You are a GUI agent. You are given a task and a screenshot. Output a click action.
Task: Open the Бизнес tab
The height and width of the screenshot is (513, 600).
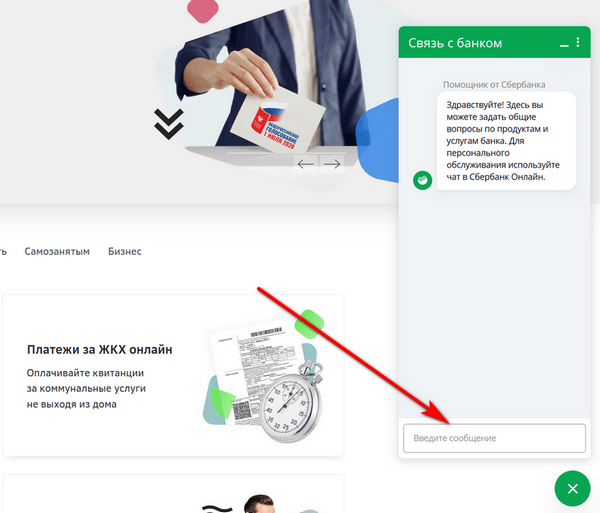(x=125, y=251)
